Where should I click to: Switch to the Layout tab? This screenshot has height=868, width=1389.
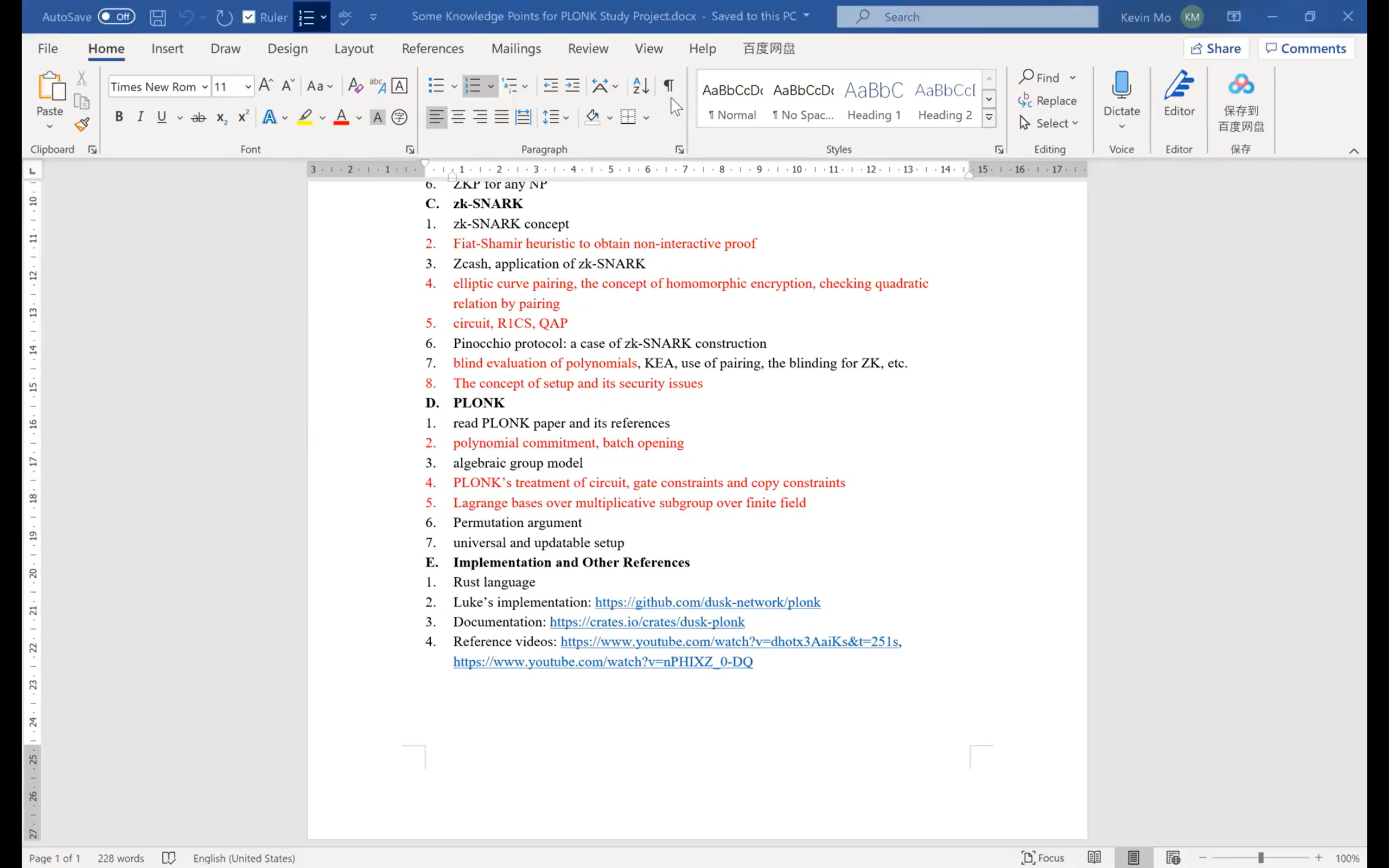pos(354,49)
